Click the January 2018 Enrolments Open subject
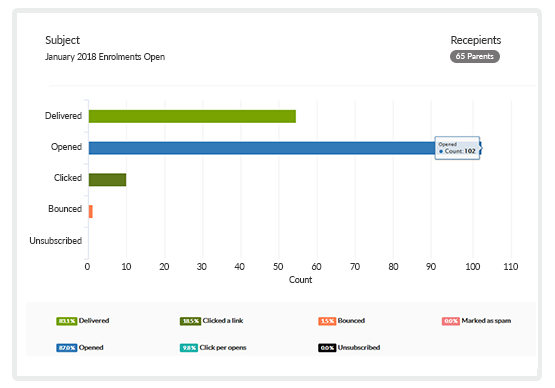Screen dimensions: 555x388 (x=105, y=57)
